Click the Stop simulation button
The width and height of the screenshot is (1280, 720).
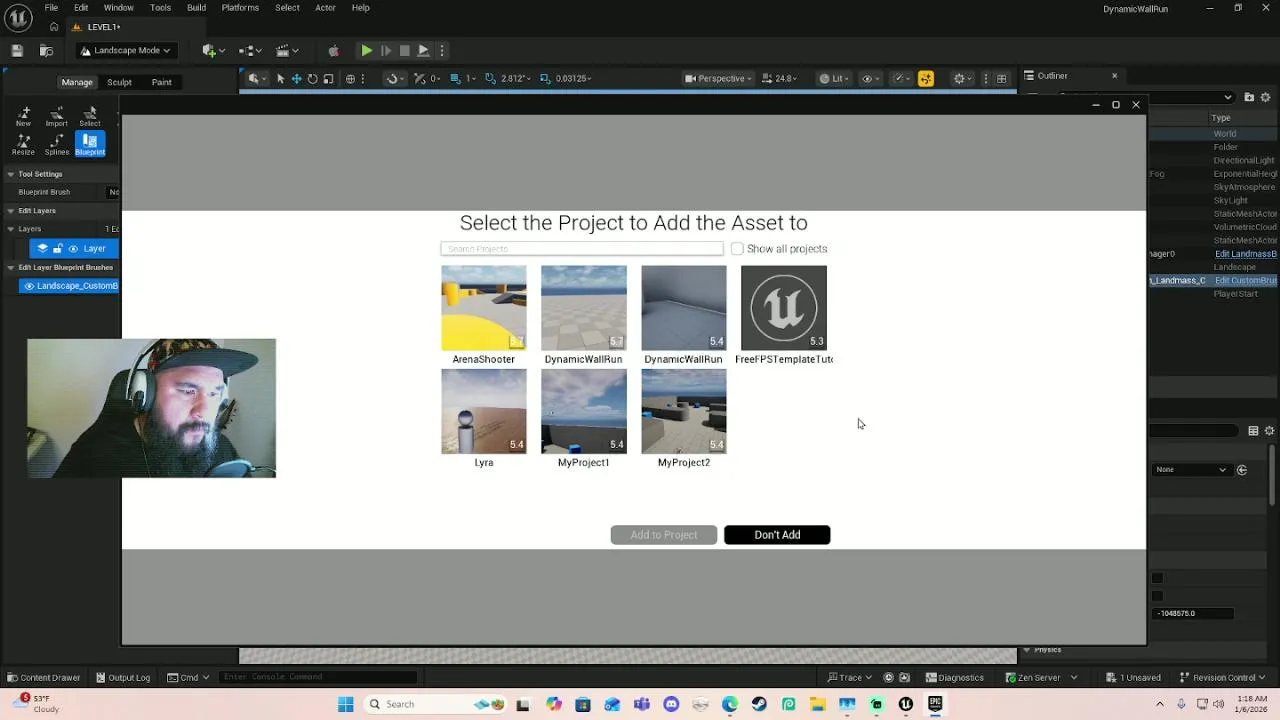404,50
